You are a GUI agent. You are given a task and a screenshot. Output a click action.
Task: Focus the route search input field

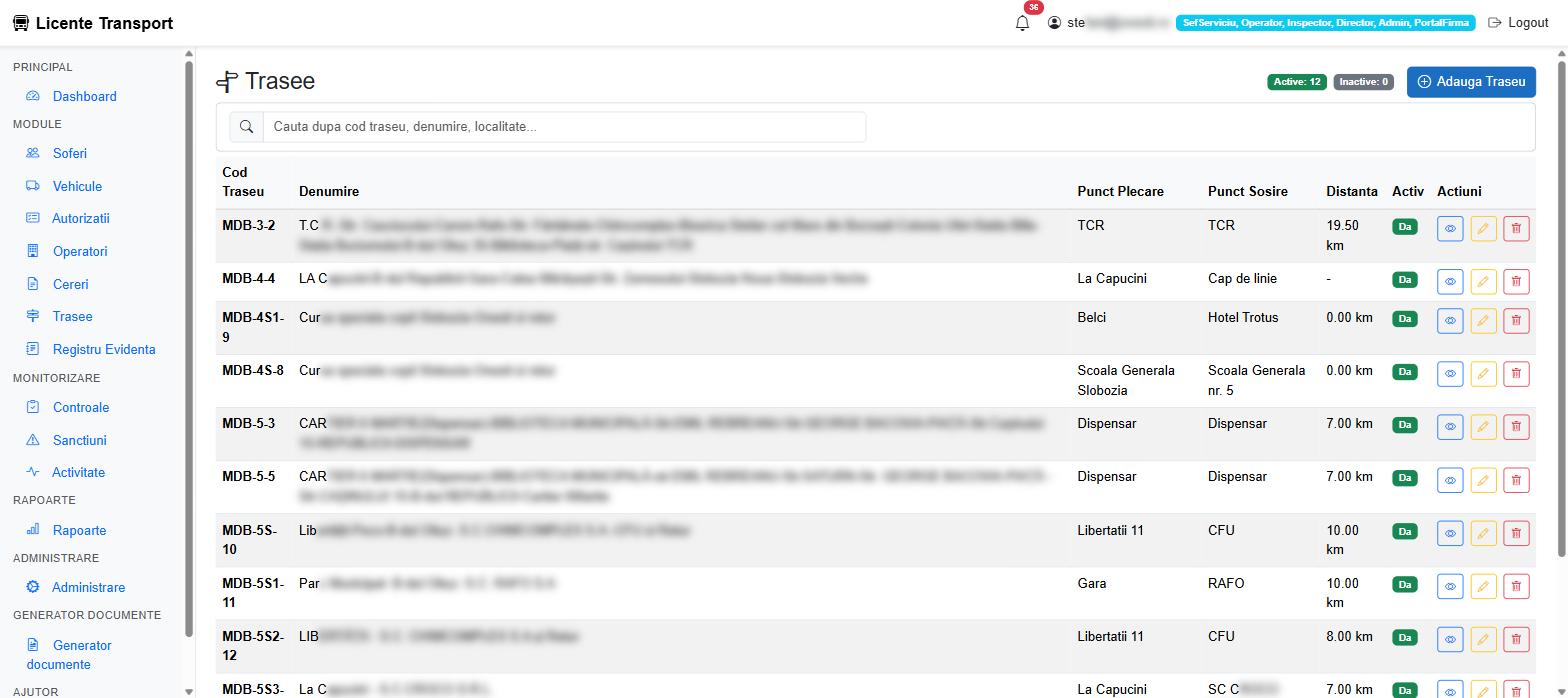click(564, 127)
